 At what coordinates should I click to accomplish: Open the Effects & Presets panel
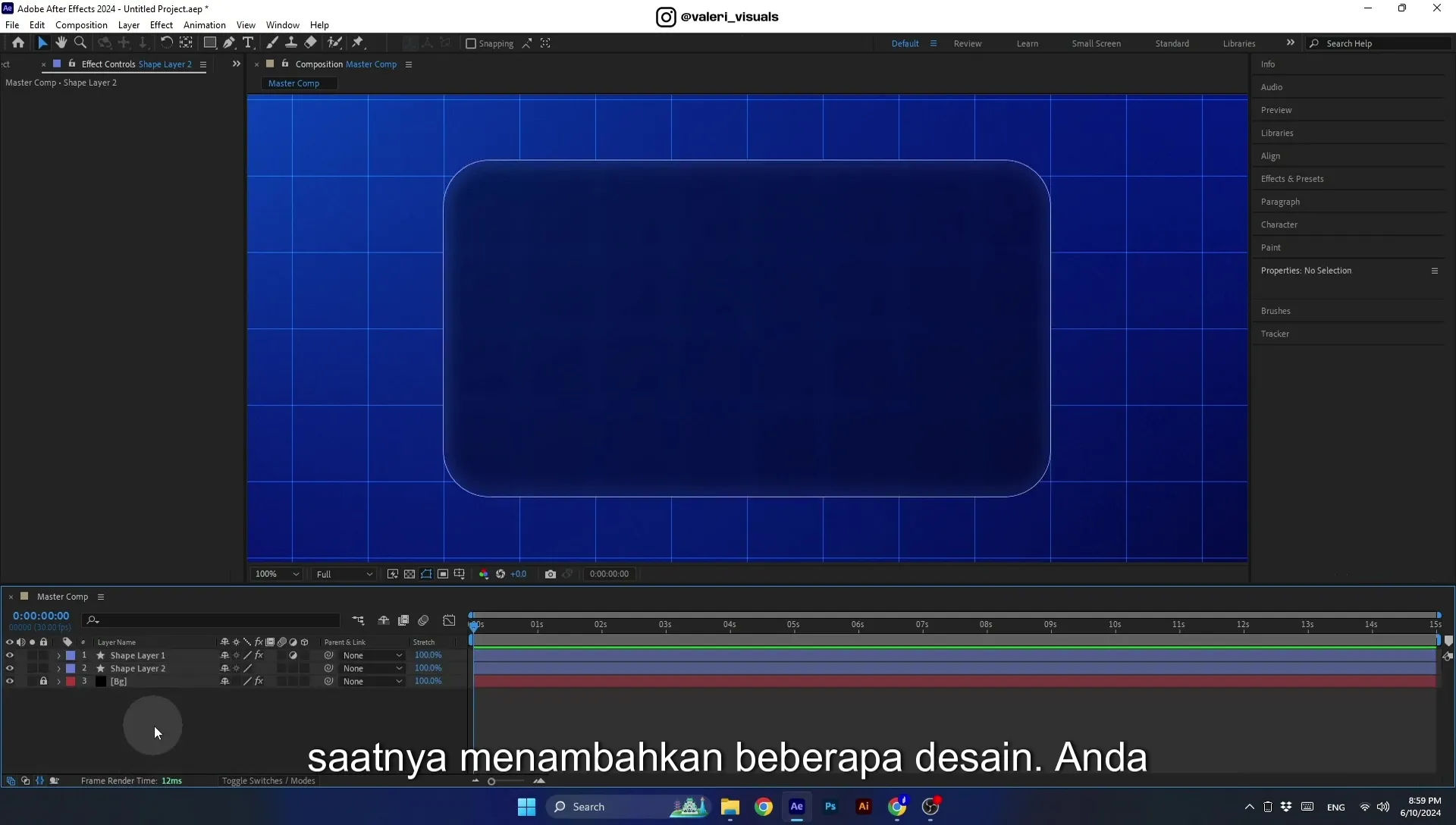(x=1292, y=179)
